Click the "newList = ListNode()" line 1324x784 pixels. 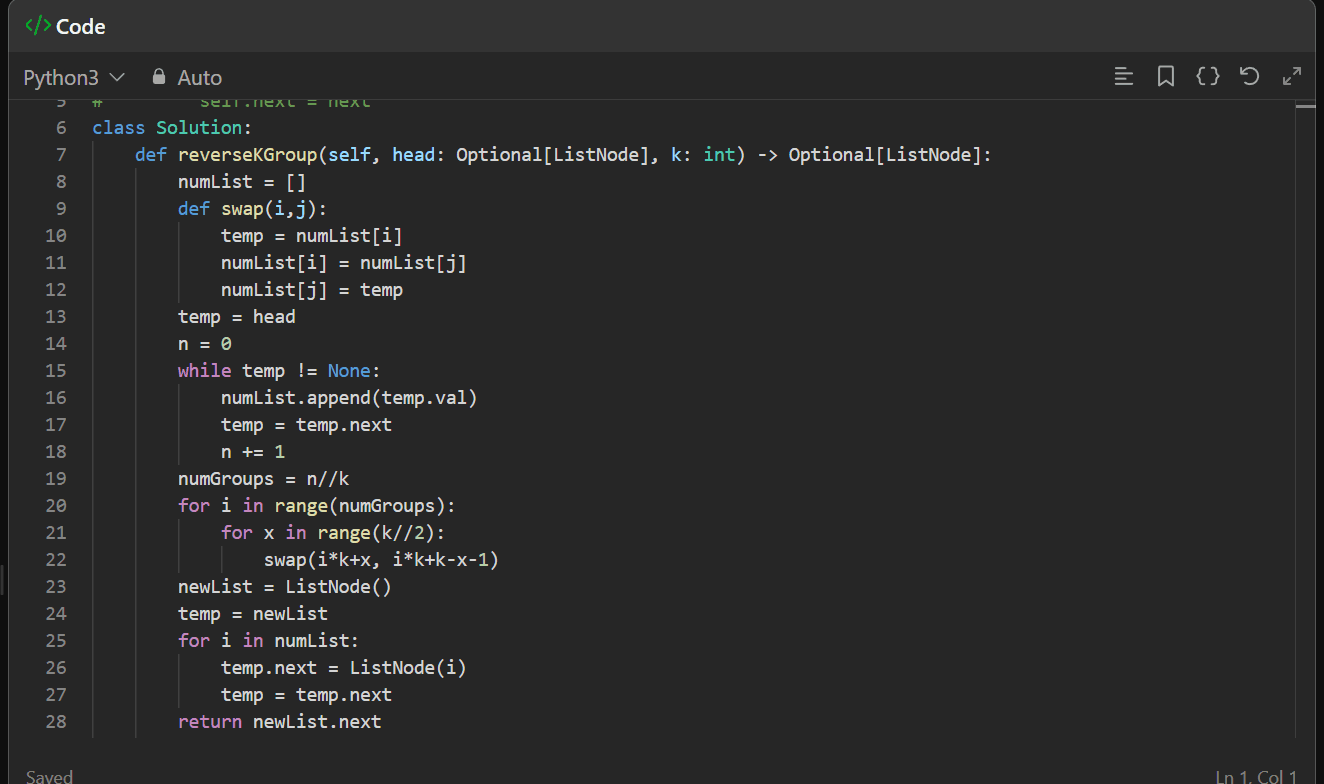285,586
